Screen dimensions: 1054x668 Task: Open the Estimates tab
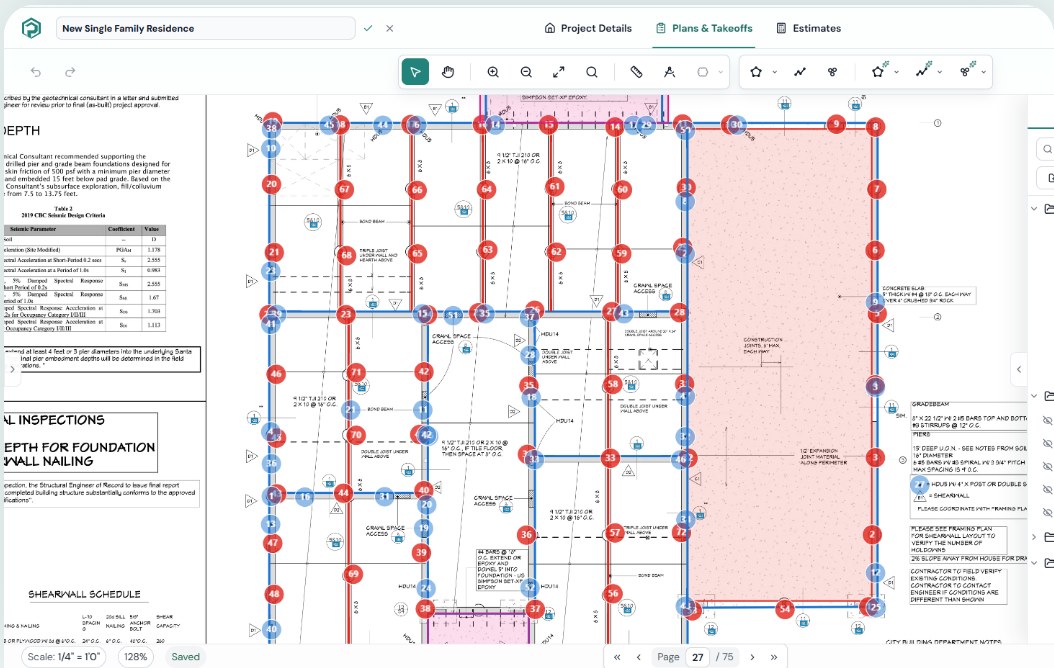point(809,28)
